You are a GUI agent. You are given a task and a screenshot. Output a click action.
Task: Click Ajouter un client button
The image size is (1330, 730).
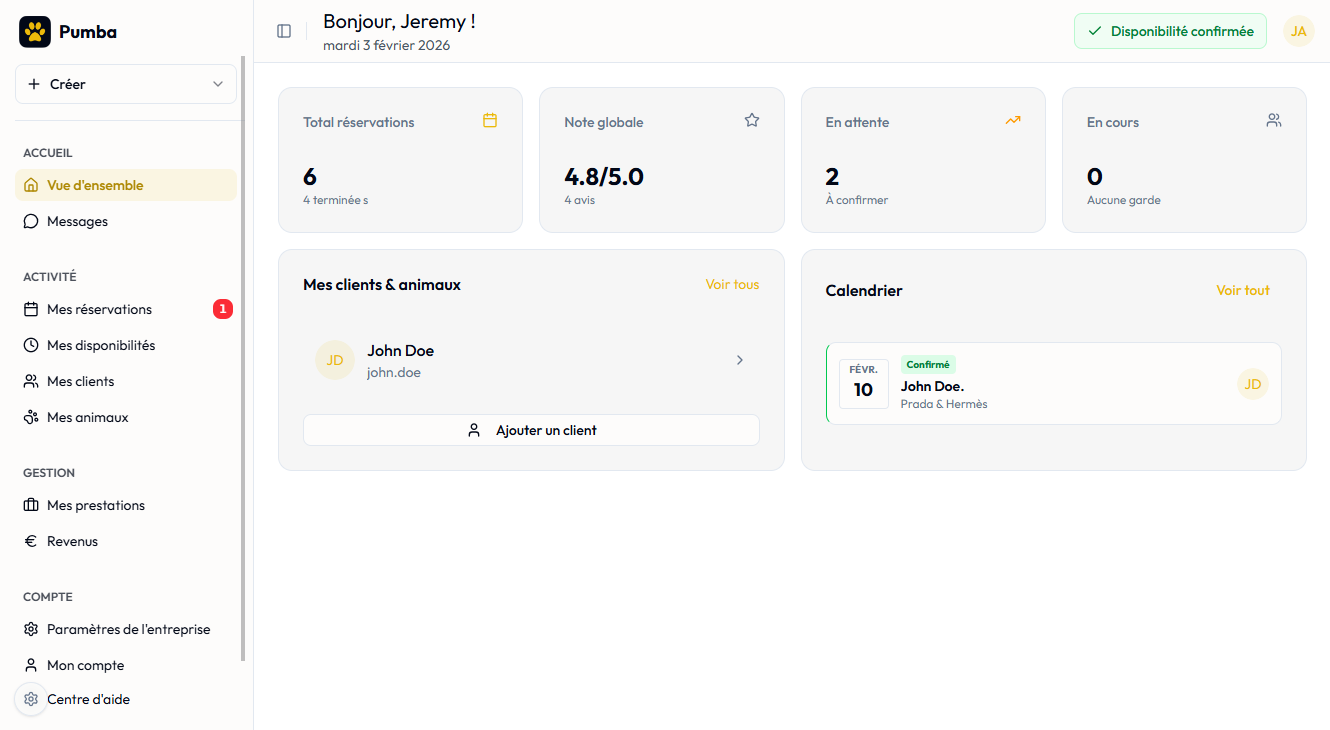pos(531,430)
